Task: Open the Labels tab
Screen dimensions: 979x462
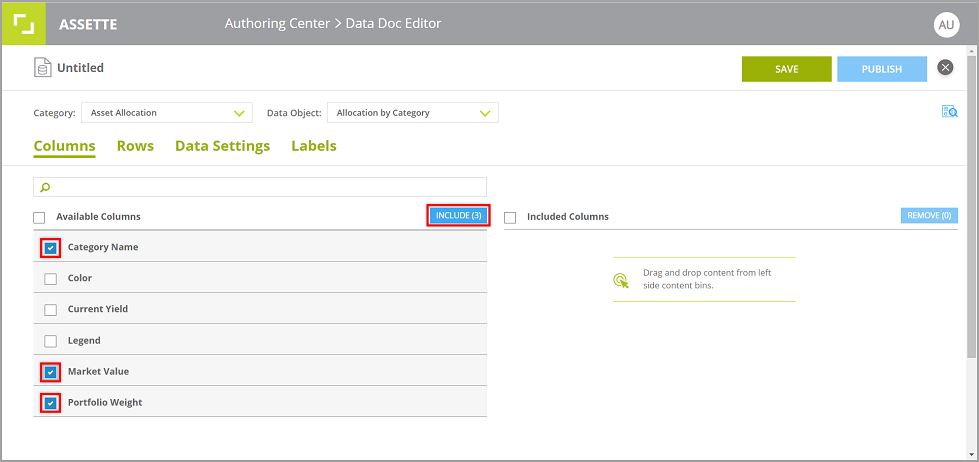Action: (314, 146)
